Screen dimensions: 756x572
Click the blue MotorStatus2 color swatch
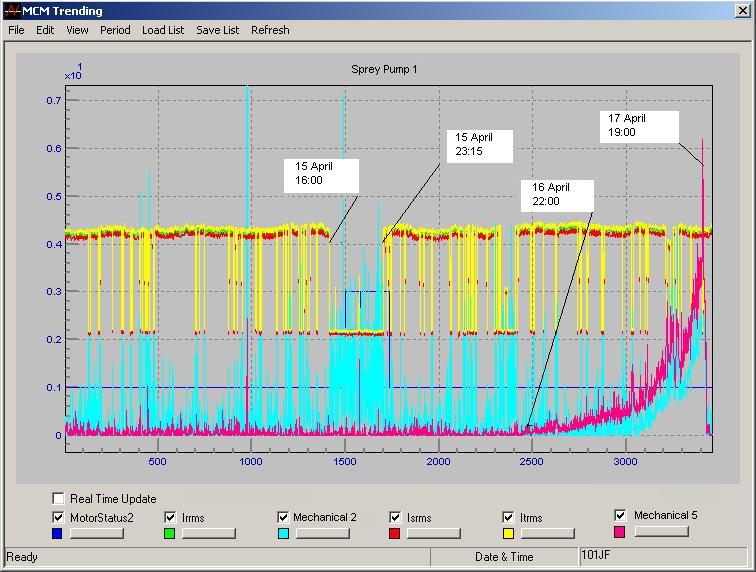point(59,533)
